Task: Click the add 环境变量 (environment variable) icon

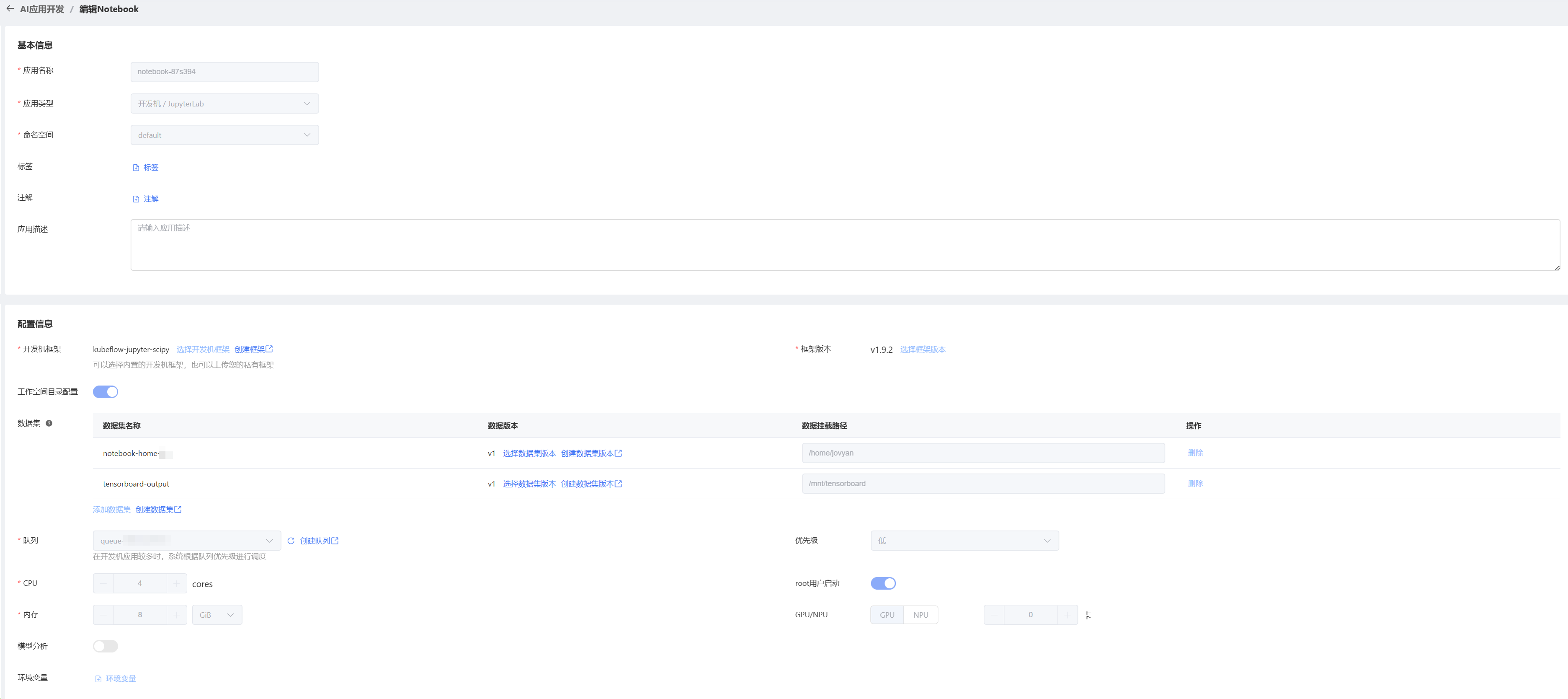Action: (98, 679)
